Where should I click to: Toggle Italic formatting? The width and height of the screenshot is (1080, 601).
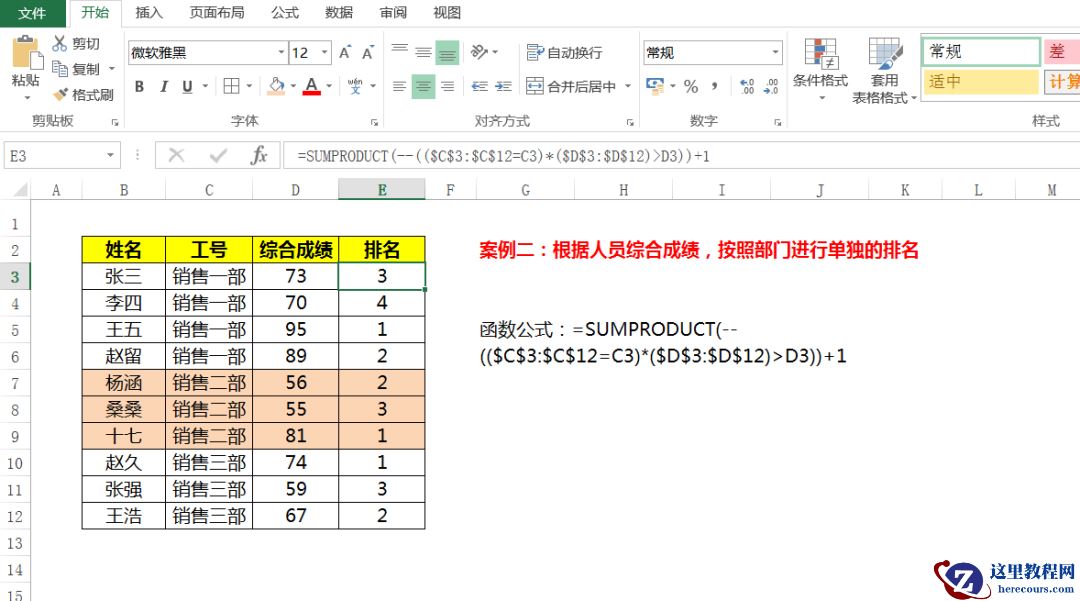pos(164,86)
